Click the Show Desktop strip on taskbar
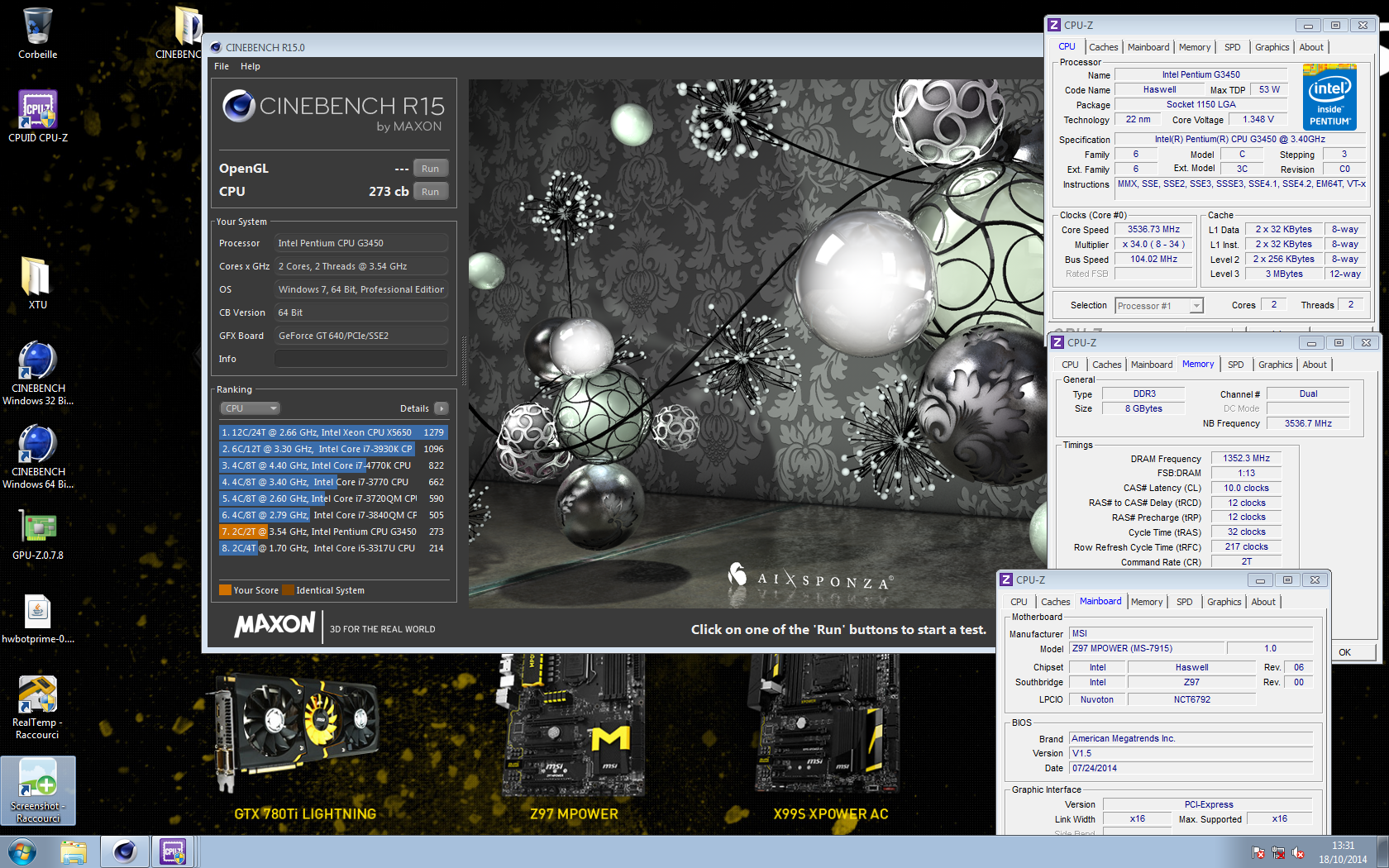The height and width of the screenshot is (868, 1389). pos(1383,851)
